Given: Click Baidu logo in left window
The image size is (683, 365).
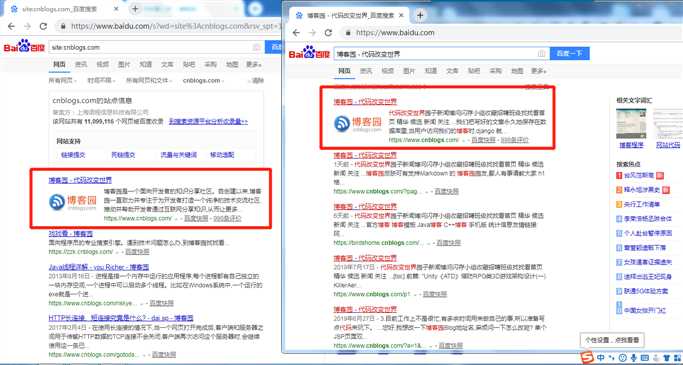Looking at the screenshot, I should [x=24, y=46].
